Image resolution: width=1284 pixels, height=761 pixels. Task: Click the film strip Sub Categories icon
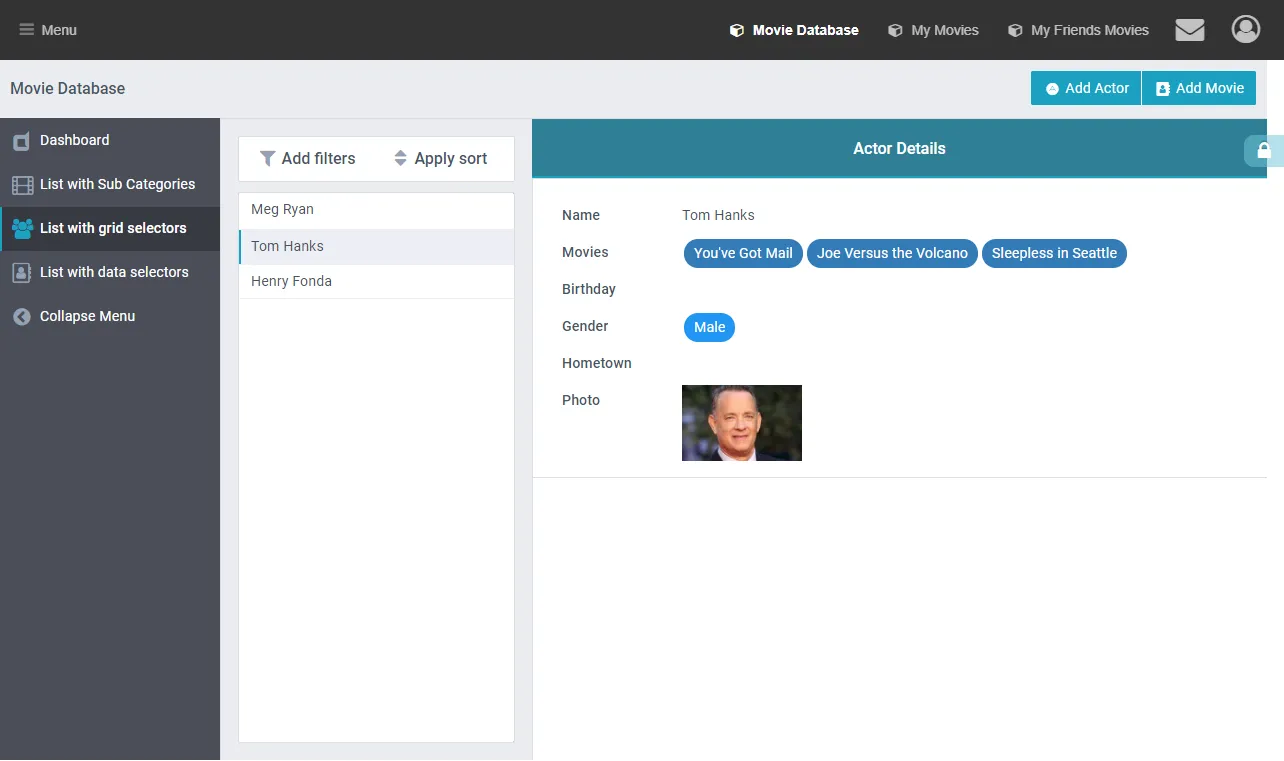22,185
